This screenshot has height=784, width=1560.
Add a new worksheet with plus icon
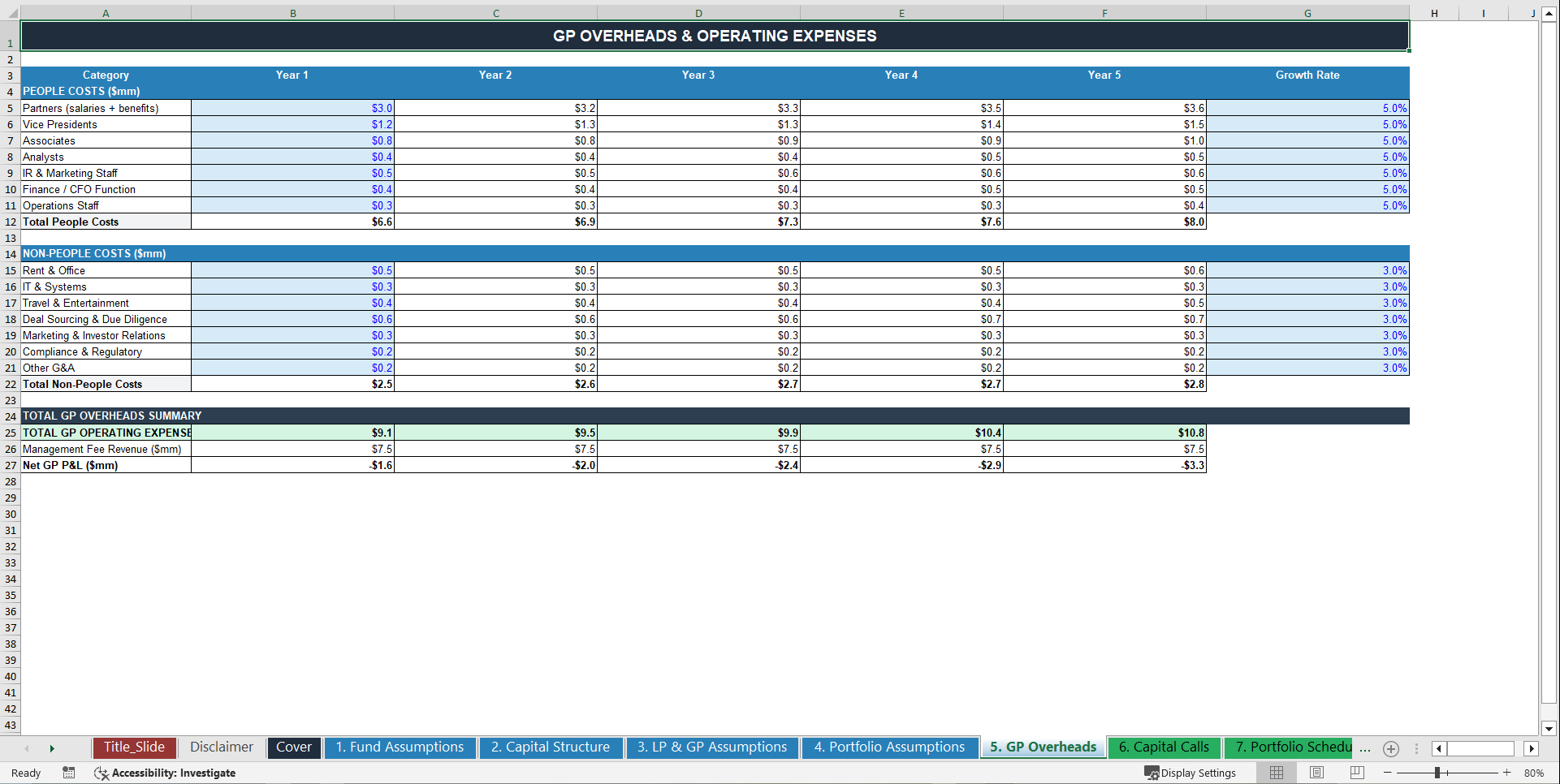1390,749
